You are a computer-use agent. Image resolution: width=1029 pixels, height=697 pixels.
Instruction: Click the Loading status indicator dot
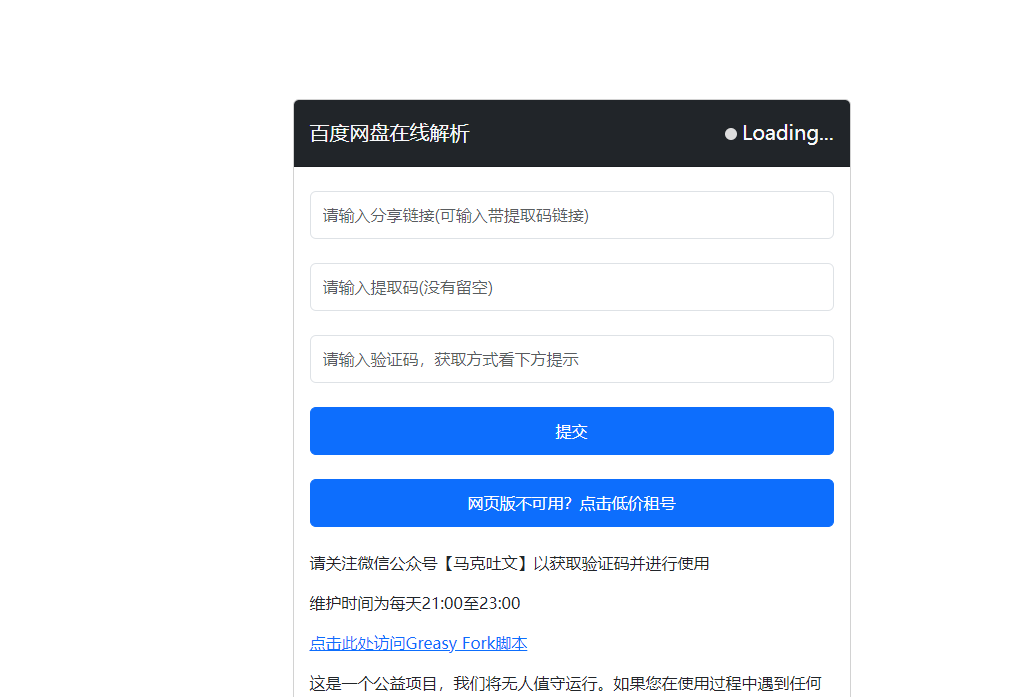(731, 132)
